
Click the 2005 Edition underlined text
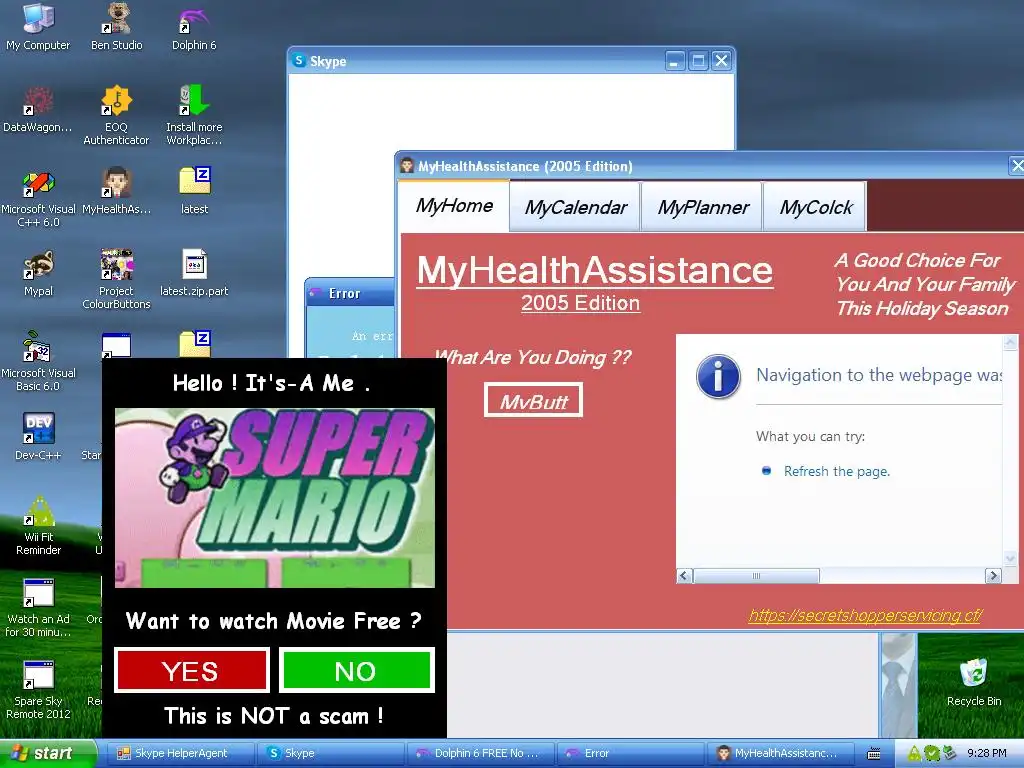click(x=580, y=303)
